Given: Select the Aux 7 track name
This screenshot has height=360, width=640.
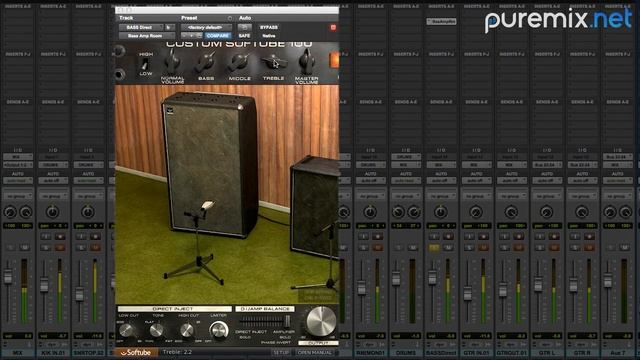Looking at the screenshot, I should [618, 353].
